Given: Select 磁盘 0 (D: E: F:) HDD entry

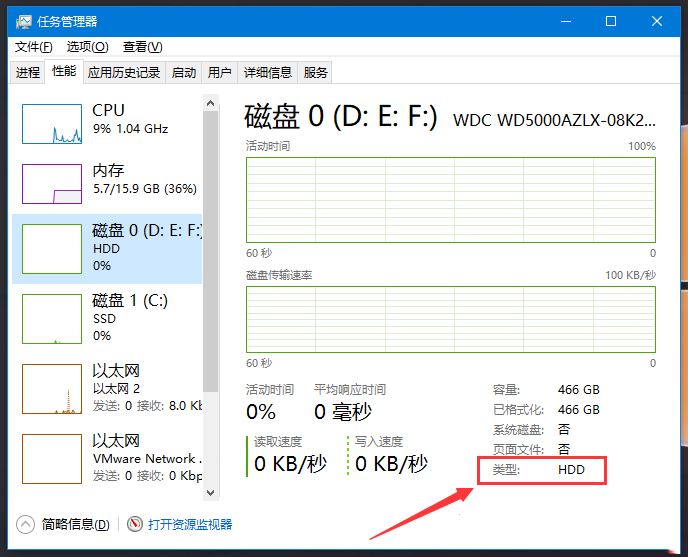Looking at the screenshot, I should click(108, 247).
